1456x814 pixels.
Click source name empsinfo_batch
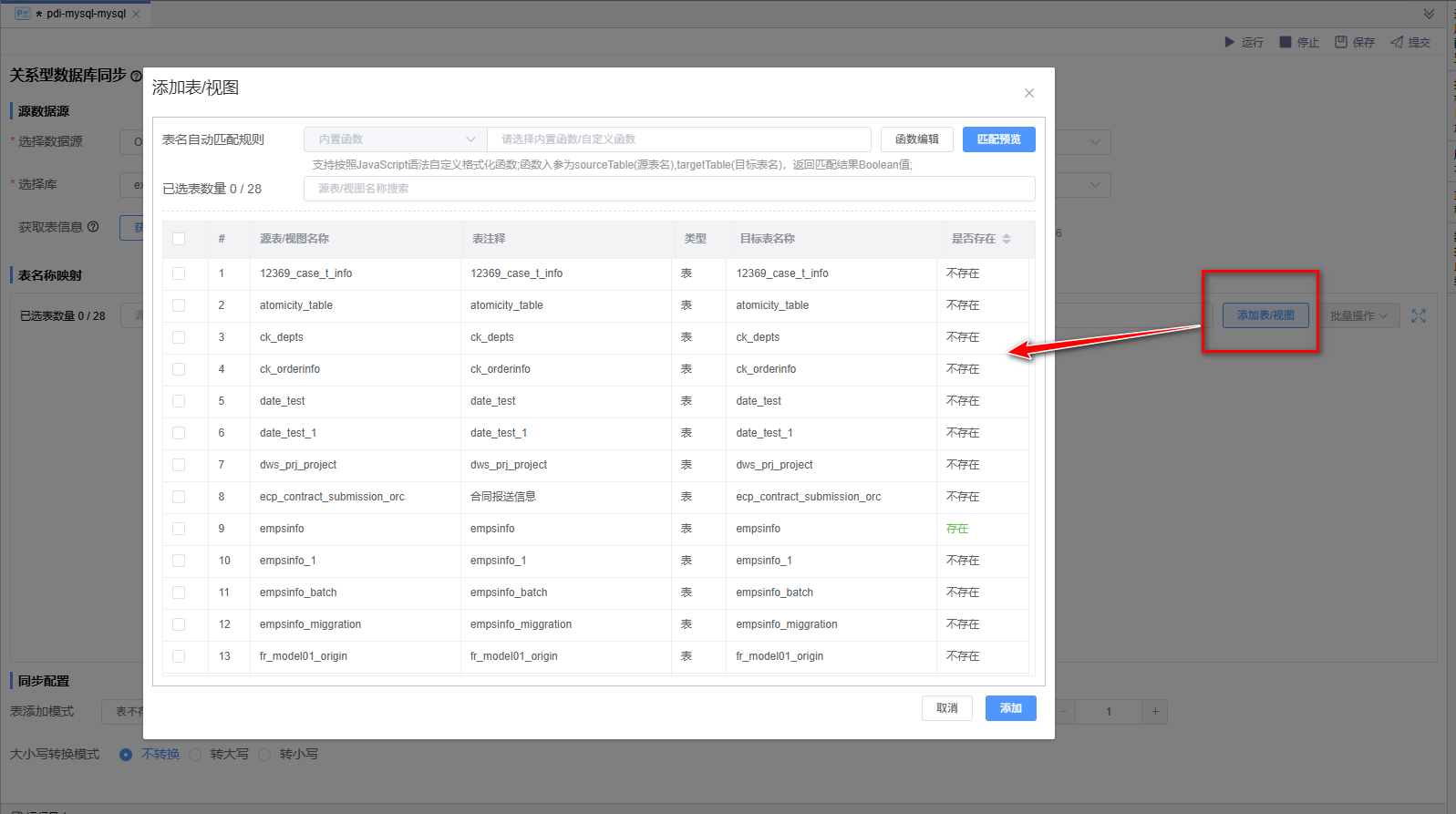(x=298, y=592)
